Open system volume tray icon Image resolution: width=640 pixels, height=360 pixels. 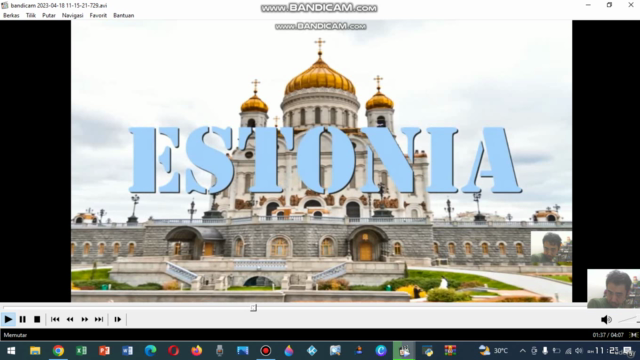579,351
